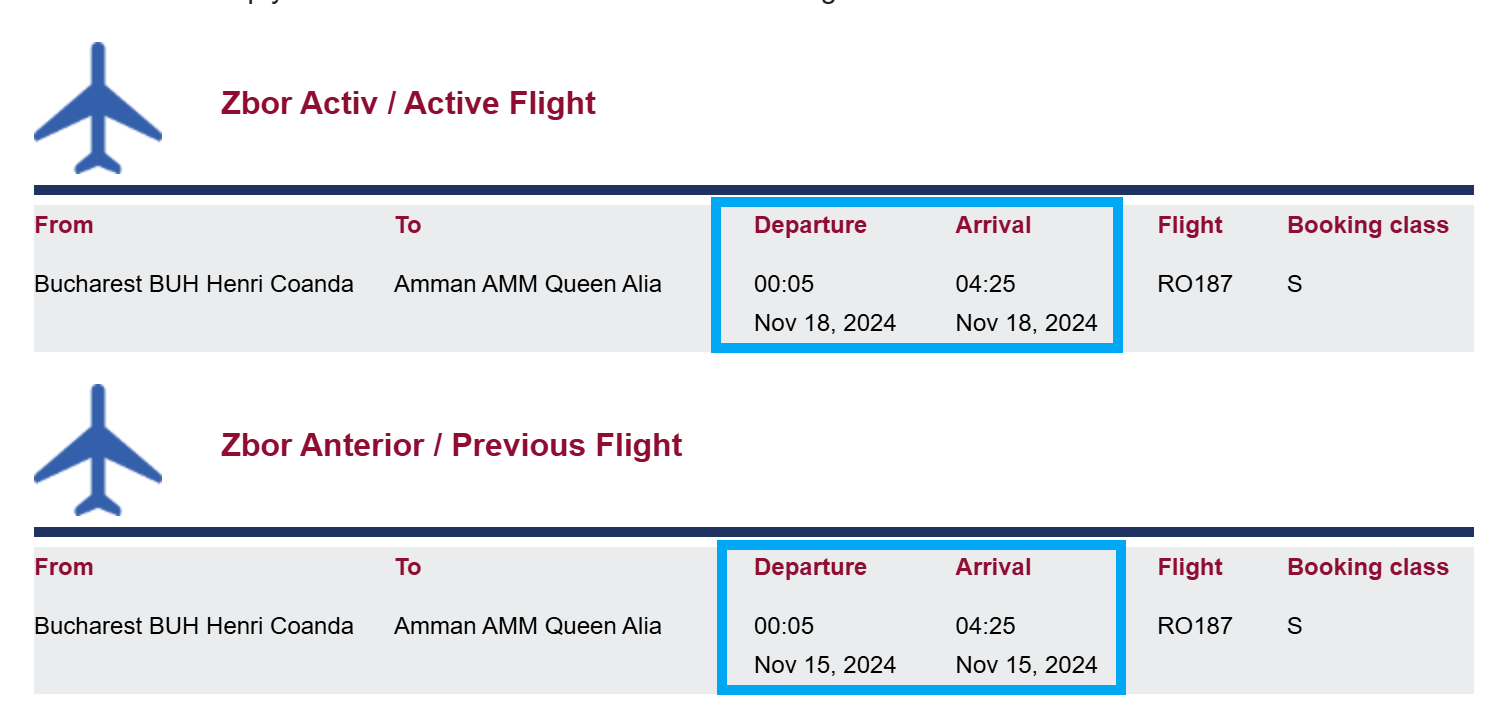This screenshot has width=1501, height=719.
Task: Click the Nov 15, 2024 departure date
Action: click(825, 665)
